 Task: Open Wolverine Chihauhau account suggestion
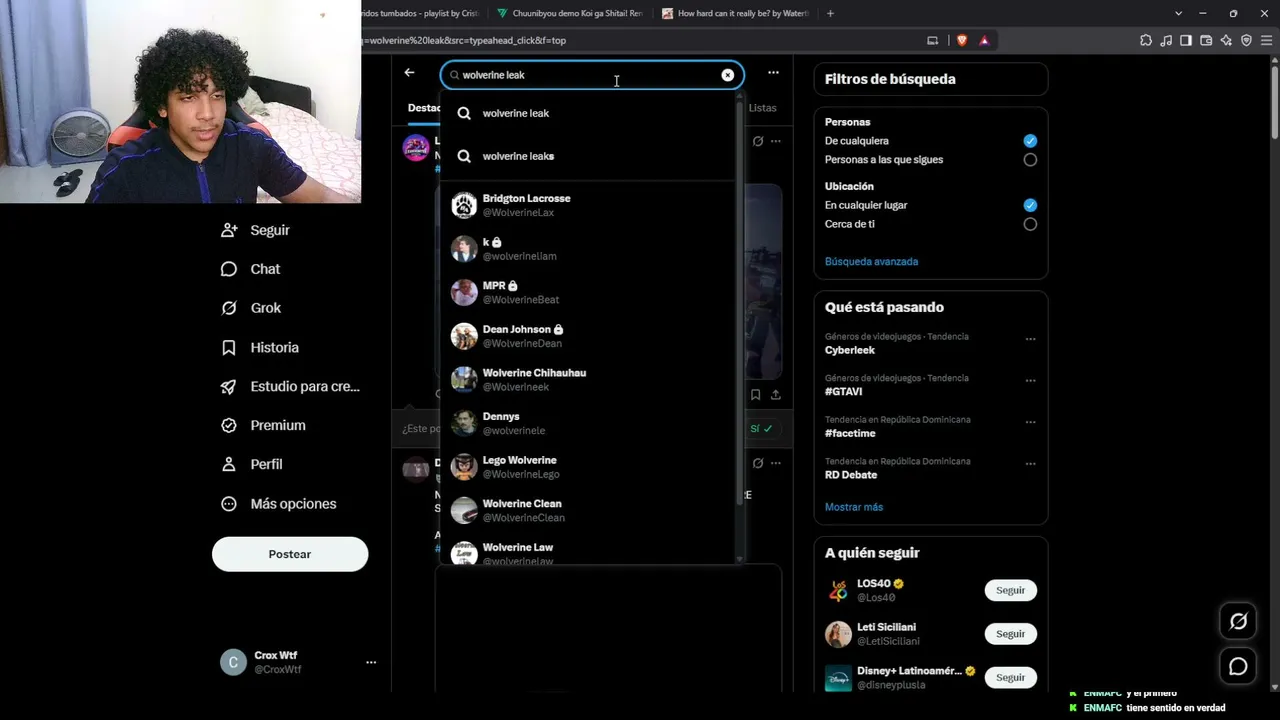[587, 380]
